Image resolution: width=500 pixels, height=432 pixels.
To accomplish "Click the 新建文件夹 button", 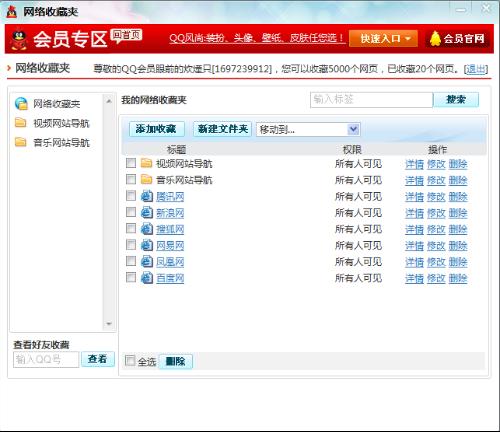I will pos(222,129).
